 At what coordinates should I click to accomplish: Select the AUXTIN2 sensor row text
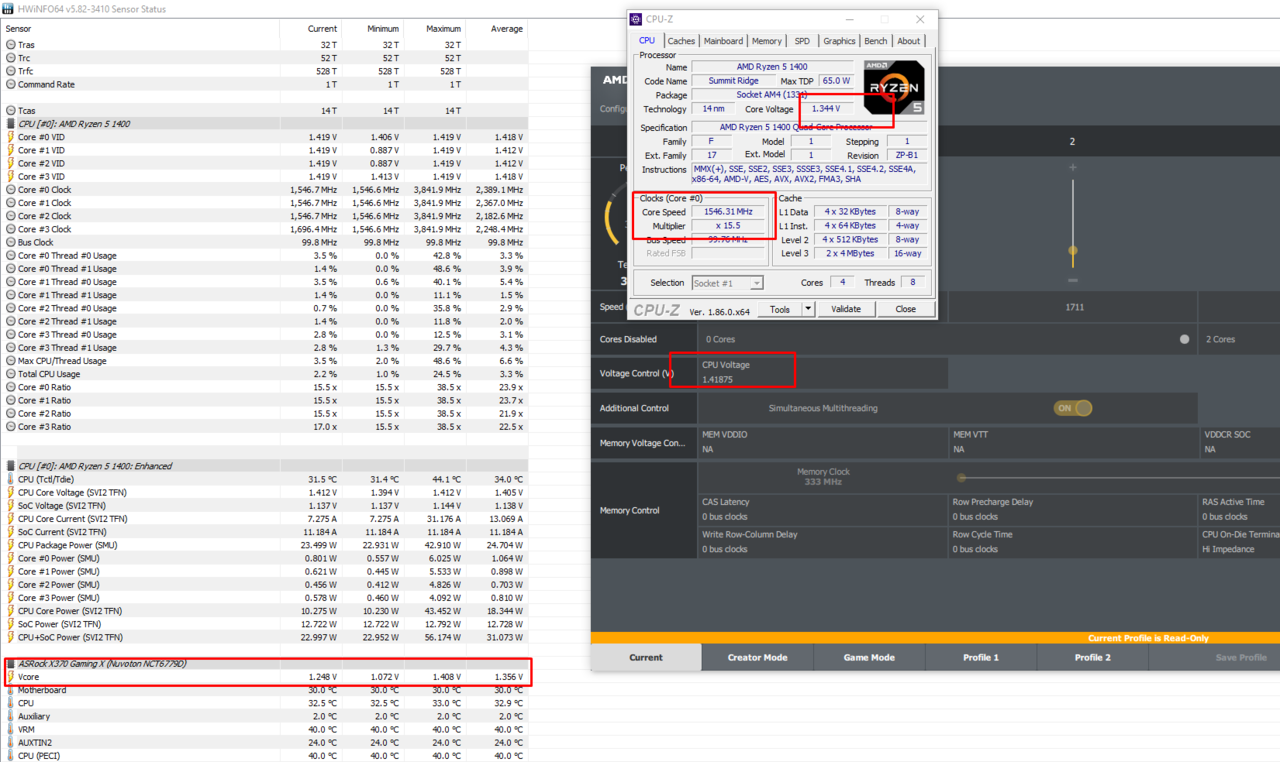click(35, 742)
